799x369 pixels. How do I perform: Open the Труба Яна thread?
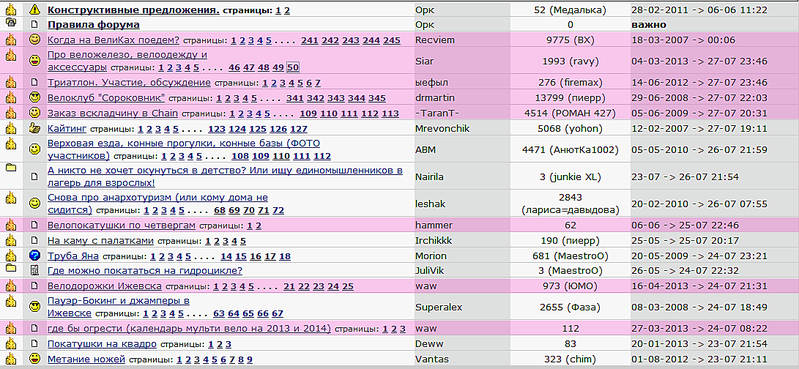tap(73, 256)
